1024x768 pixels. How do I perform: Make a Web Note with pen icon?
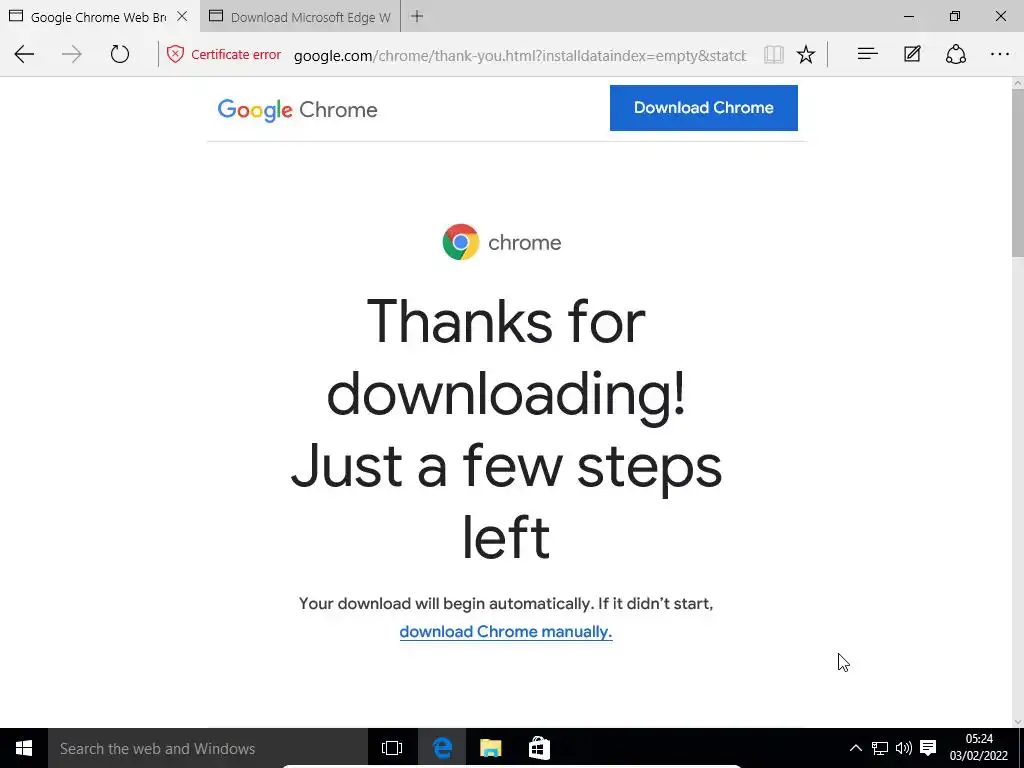[912, 54]
